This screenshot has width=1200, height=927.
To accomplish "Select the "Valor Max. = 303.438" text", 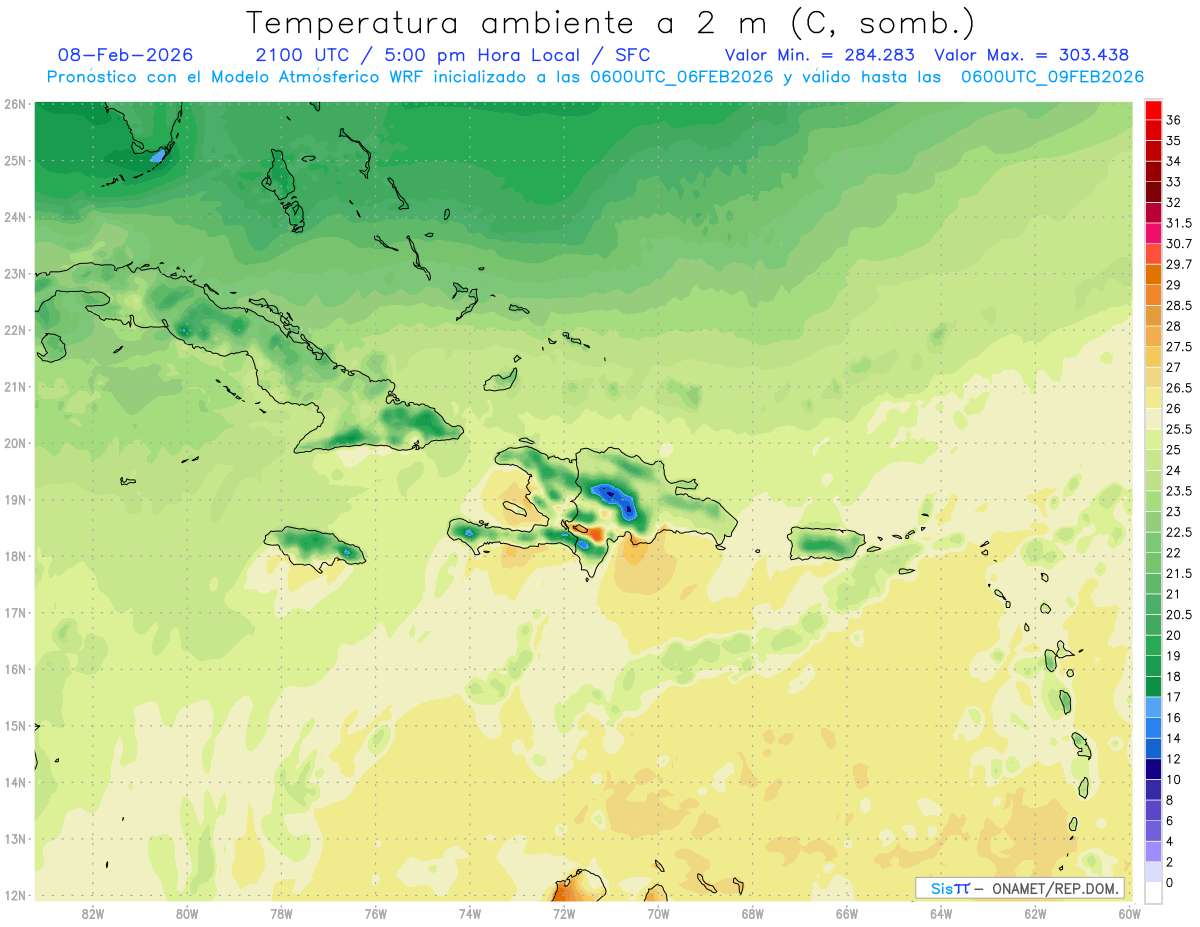I will (x=1031, y=55).
